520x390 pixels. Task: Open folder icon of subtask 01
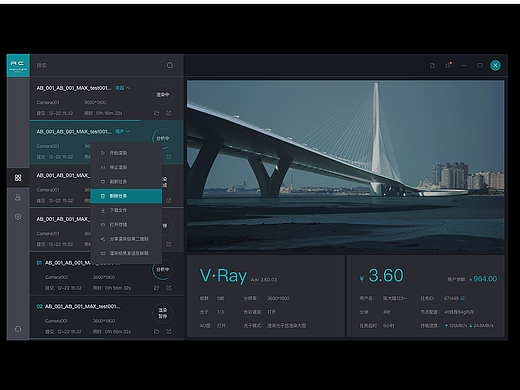click(x=156, y=288)
